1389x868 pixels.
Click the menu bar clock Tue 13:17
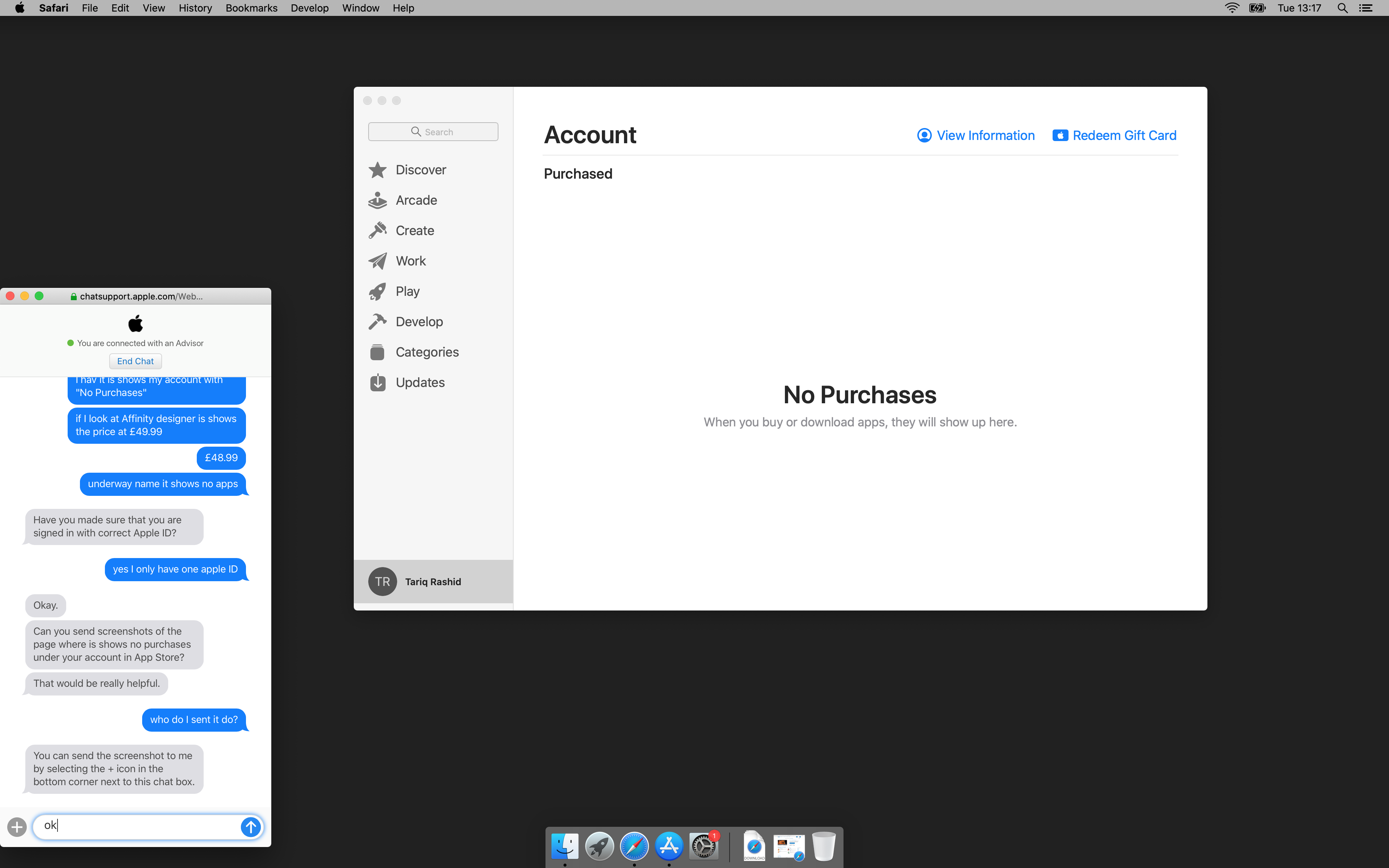(x=1299, y=8)
